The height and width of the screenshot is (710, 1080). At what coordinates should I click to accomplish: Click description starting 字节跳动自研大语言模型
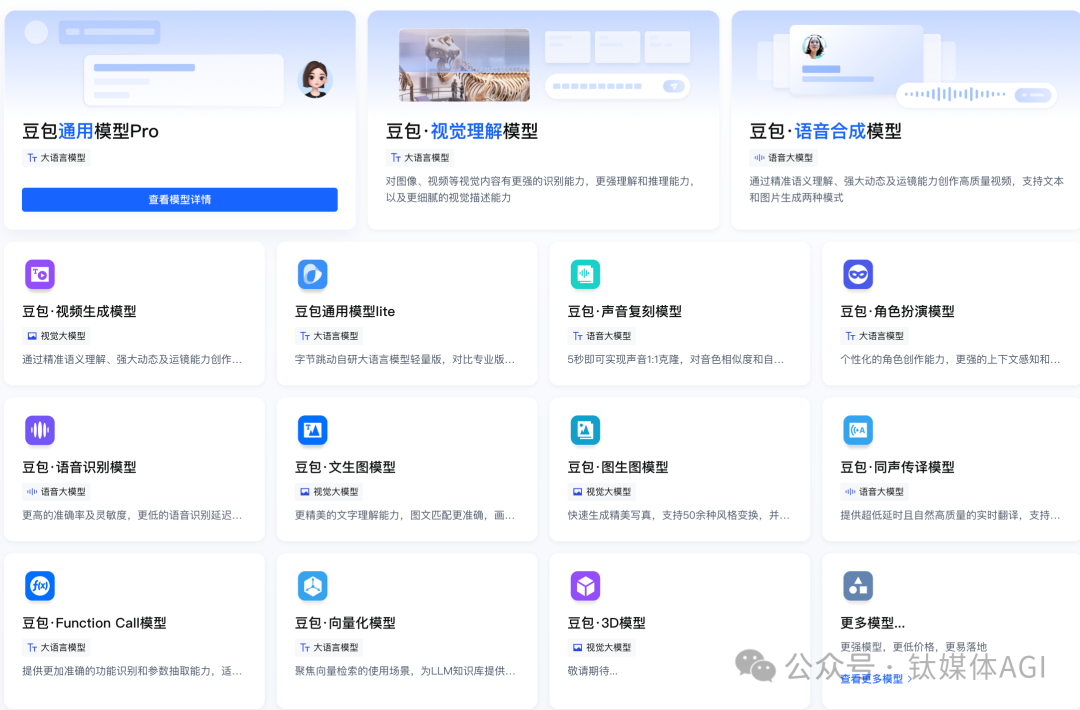(x=405, y=359)
